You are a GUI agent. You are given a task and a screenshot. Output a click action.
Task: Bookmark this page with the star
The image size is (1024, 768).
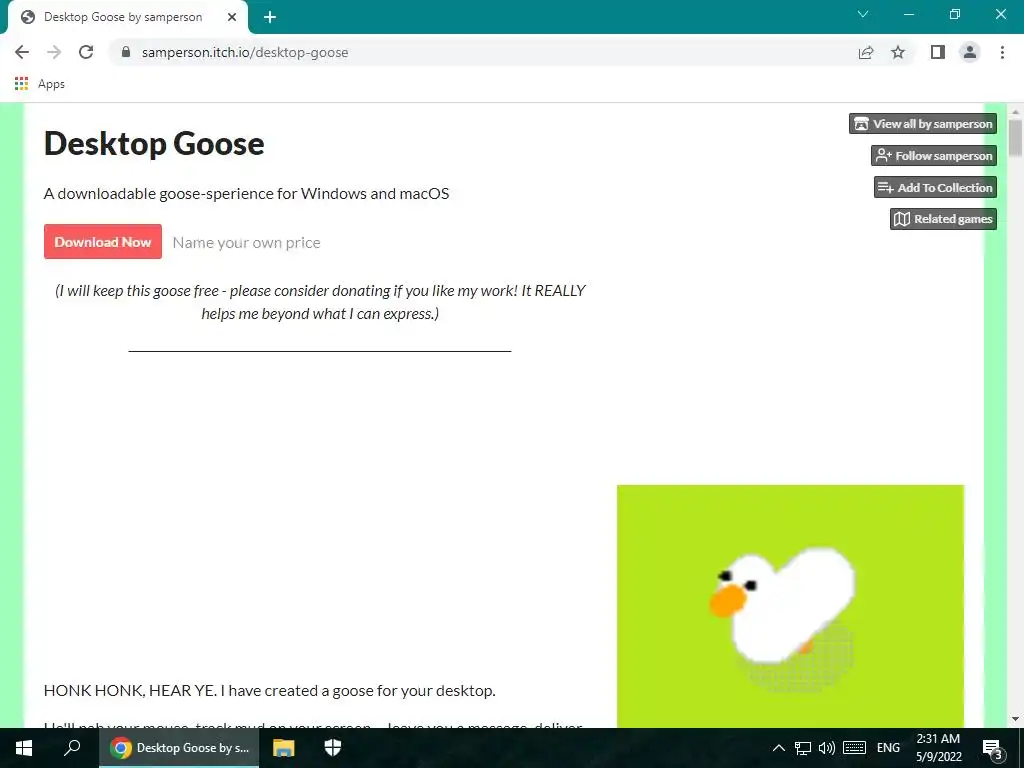(x=898, y=52)
